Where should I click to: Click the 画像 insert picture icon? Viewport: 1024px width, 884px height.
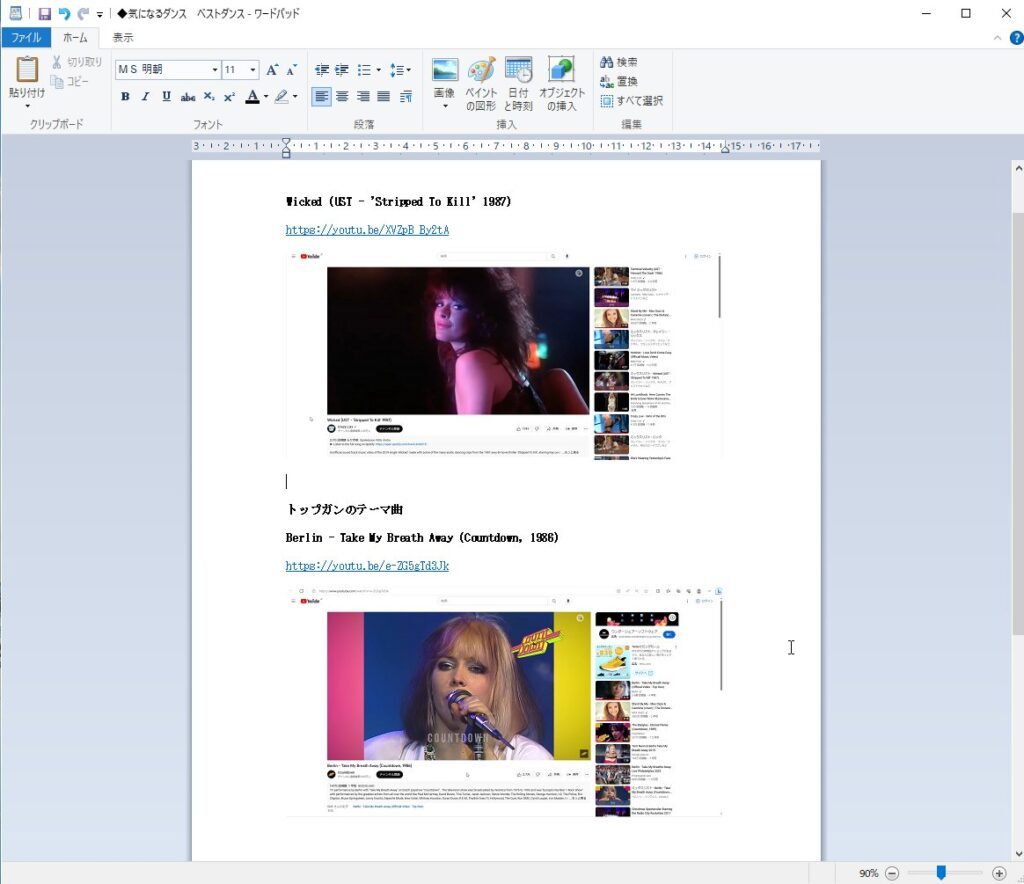pos(445,70)
